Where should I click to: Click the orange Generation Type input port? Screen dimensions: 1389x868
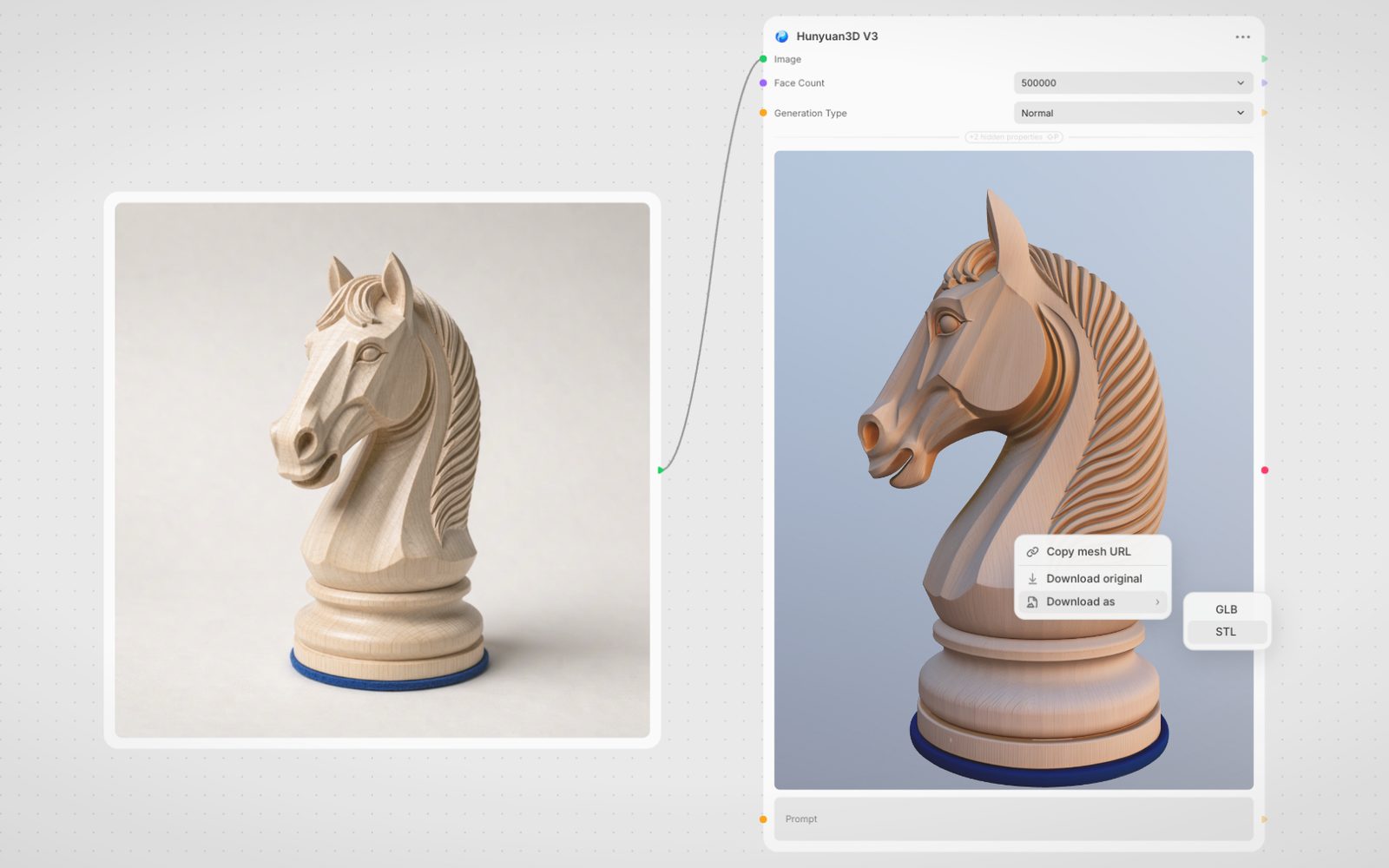click(763, 113)
